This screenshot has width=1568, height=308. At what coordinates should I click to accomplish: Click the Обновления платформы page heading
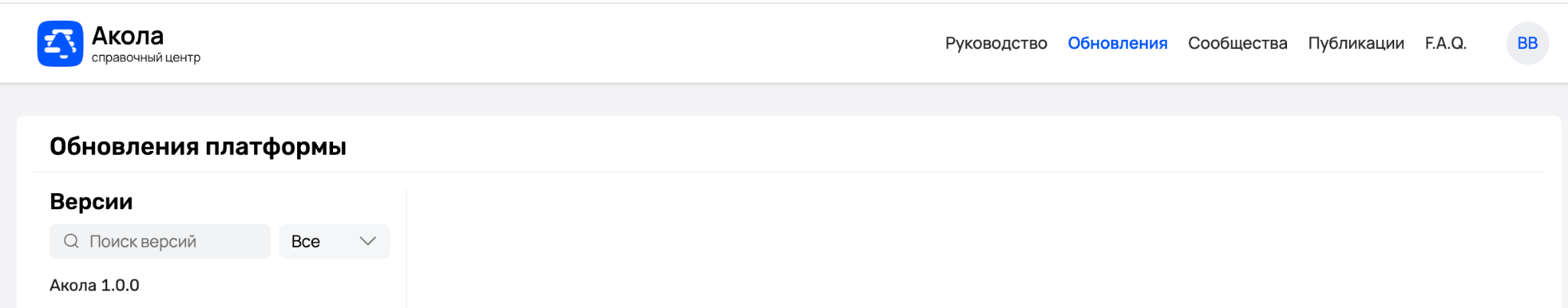198,146
